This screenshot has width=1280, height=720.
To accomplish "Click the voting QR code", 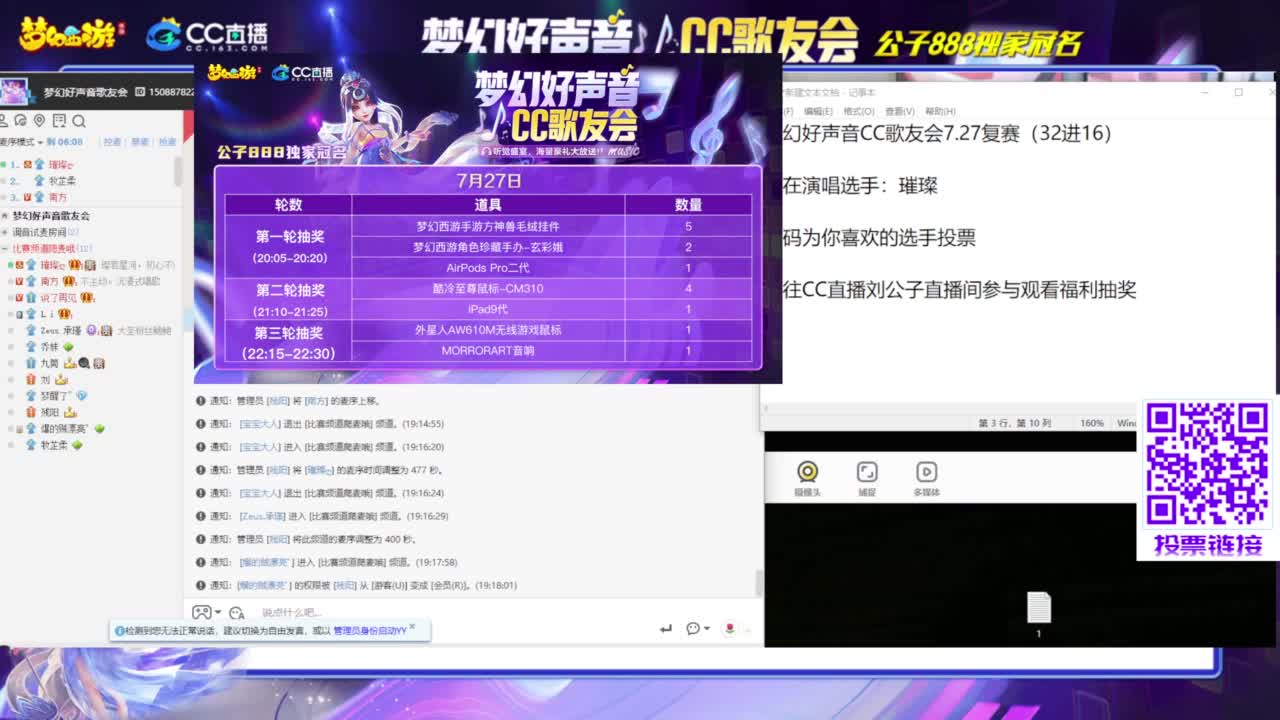I will 1207,465.
